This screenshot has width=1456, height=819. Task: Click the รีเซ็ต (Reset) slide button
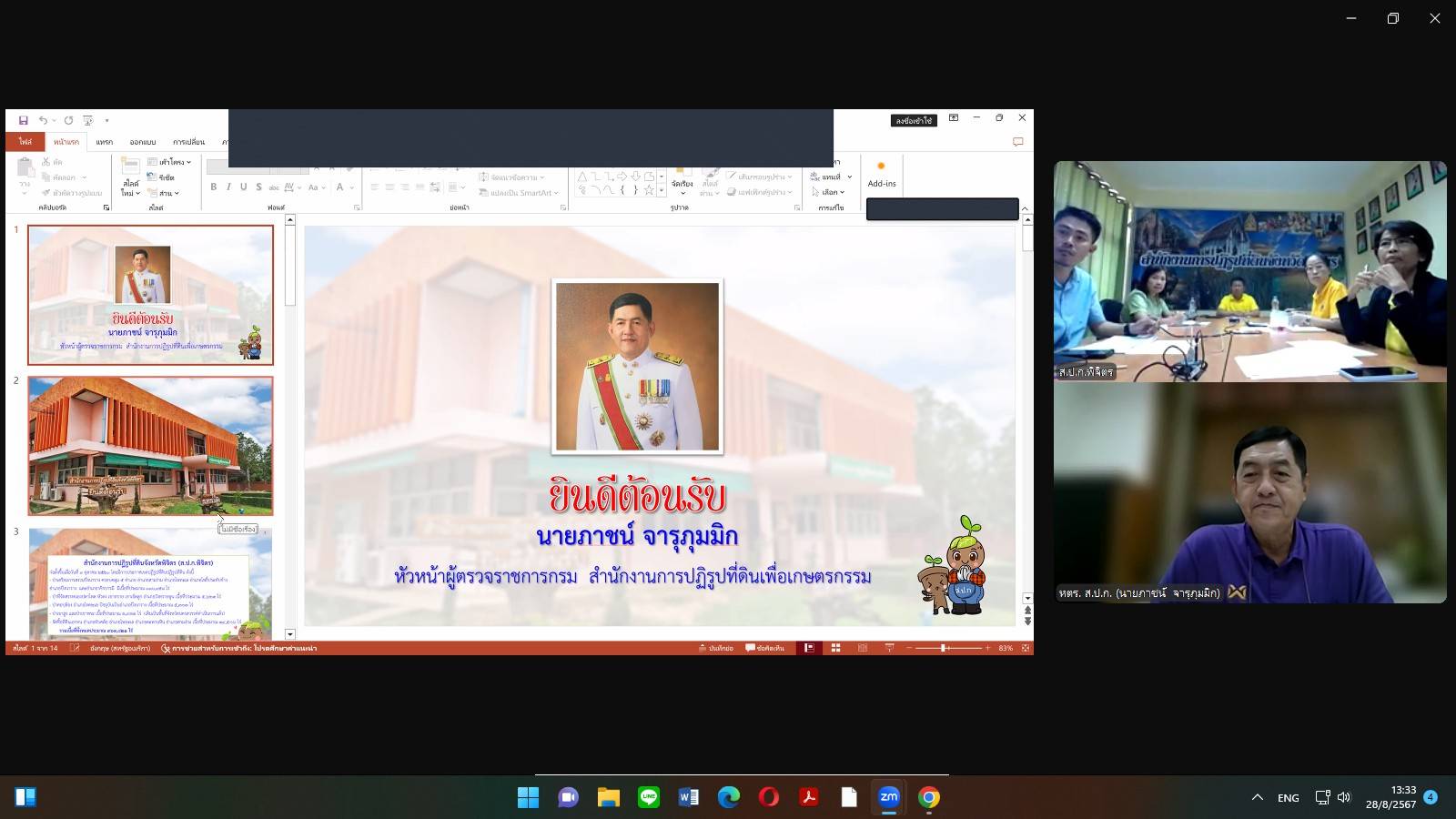pos(161,177)
